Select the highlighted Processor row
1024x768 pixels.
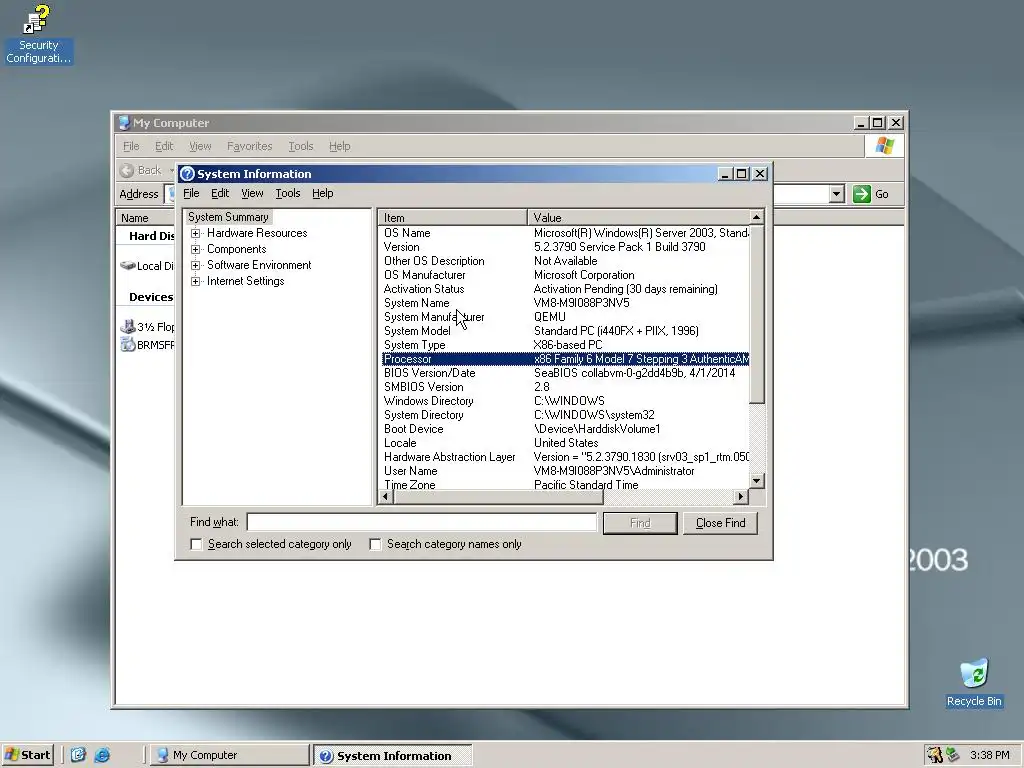(565, 359)
